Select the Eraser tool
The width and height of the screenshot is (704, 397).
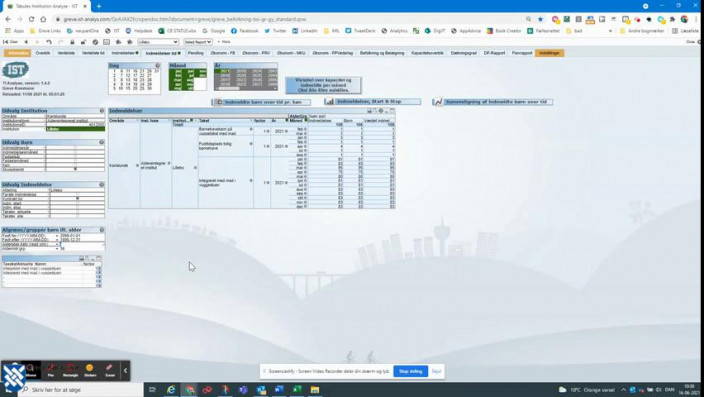pyautogui.click(x=110, y=370)
